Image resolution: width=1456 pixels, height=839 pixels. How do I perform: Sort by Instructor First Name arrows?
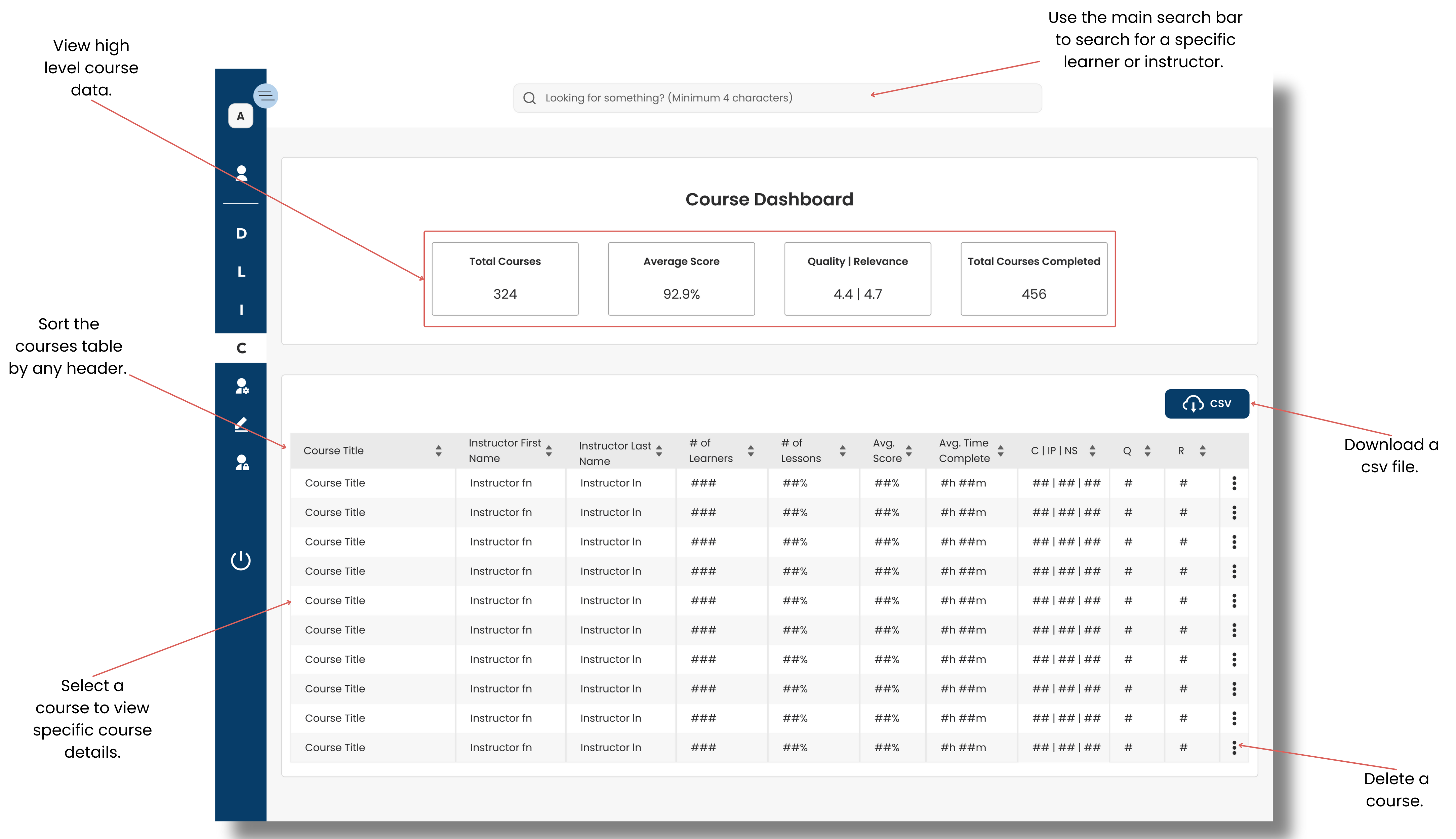(x=549, y=451)
